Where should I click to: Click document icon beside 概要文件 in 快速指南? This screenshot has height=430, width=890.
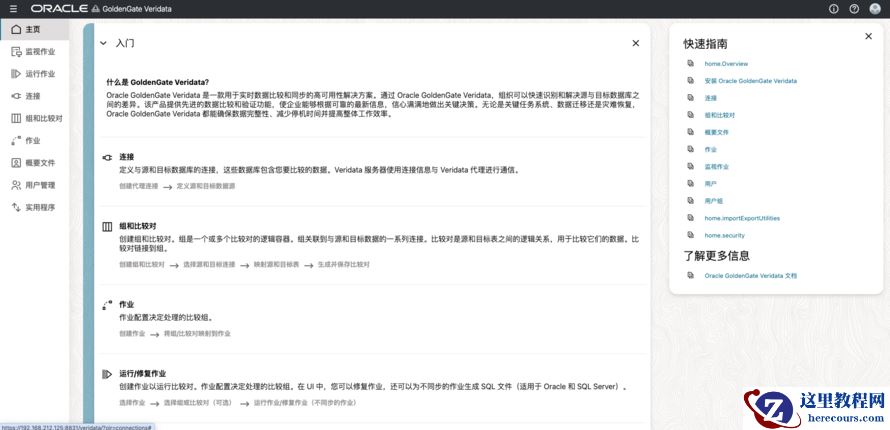pos(691,132)
